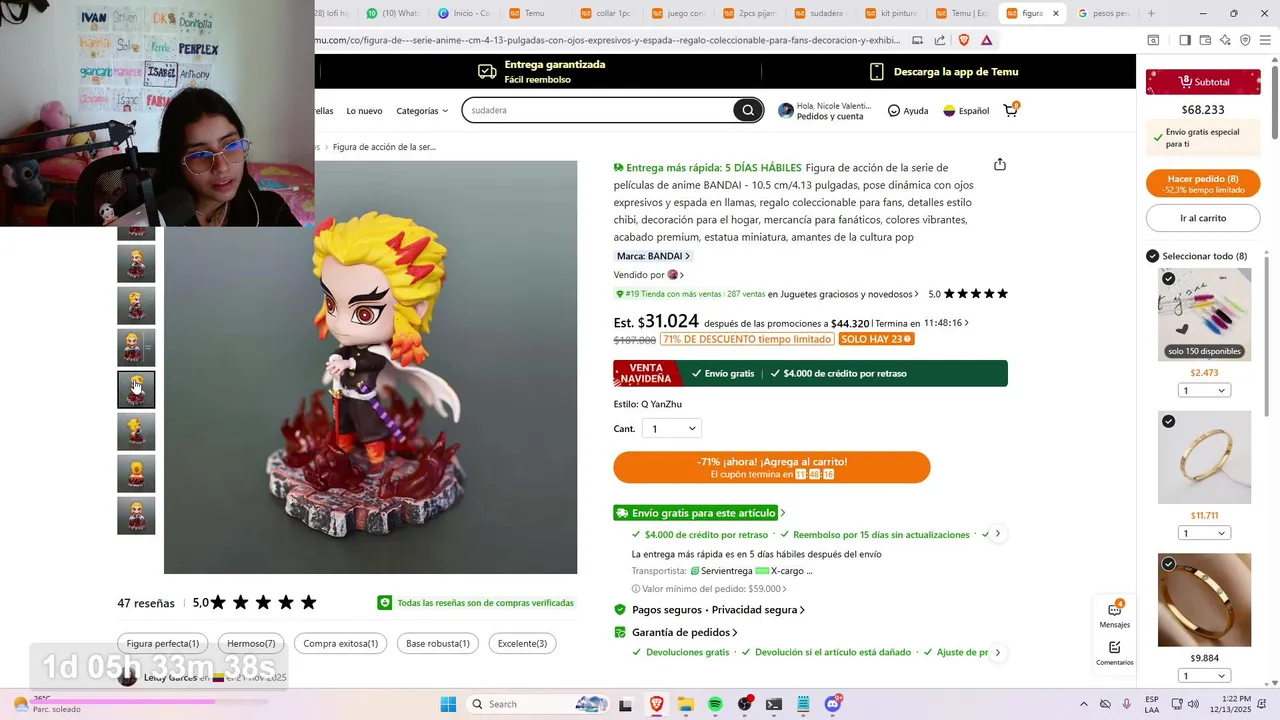Change quantity of $9.884 cart item
This screenshot has width=1280, height=720.
[1204, 676]
